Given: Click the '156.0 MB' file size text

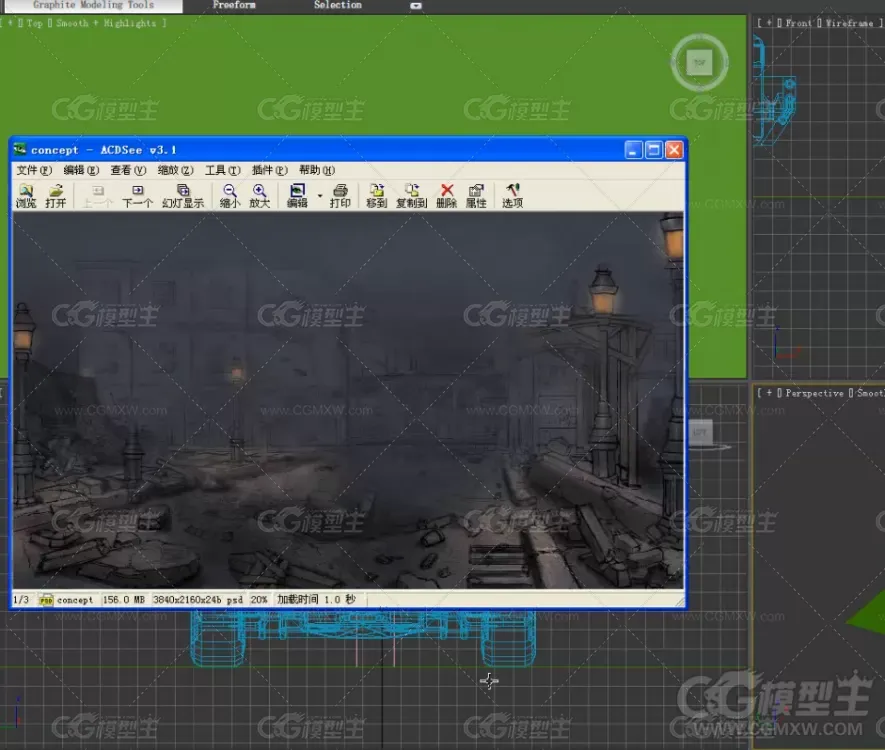Looking at the screenshot, I should (x=124, y=599).
